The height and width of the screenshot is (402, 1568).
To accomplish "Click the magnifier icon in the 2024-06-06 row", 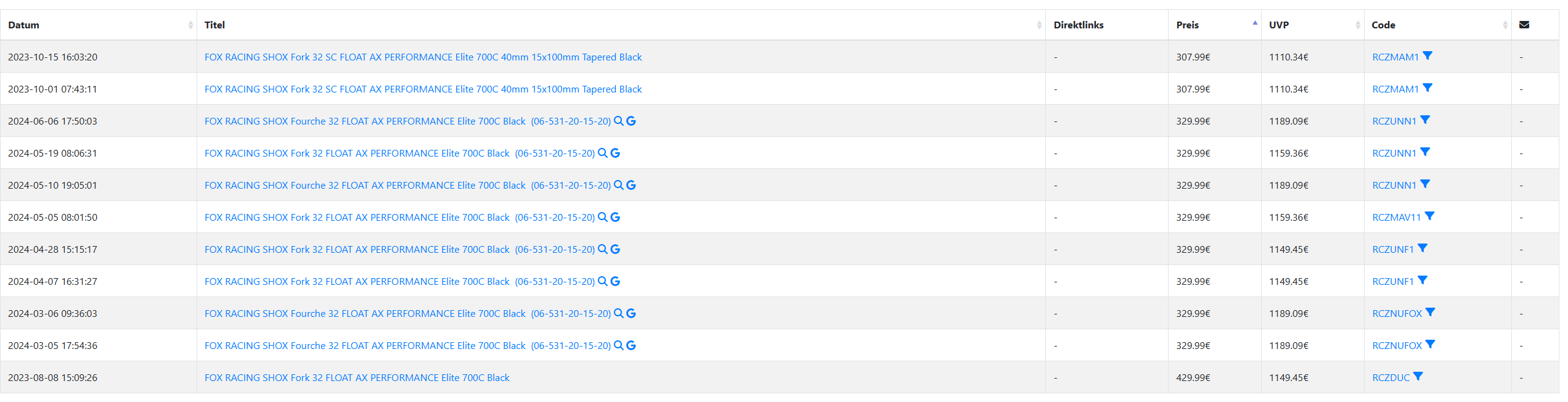I will coord(619,121).
